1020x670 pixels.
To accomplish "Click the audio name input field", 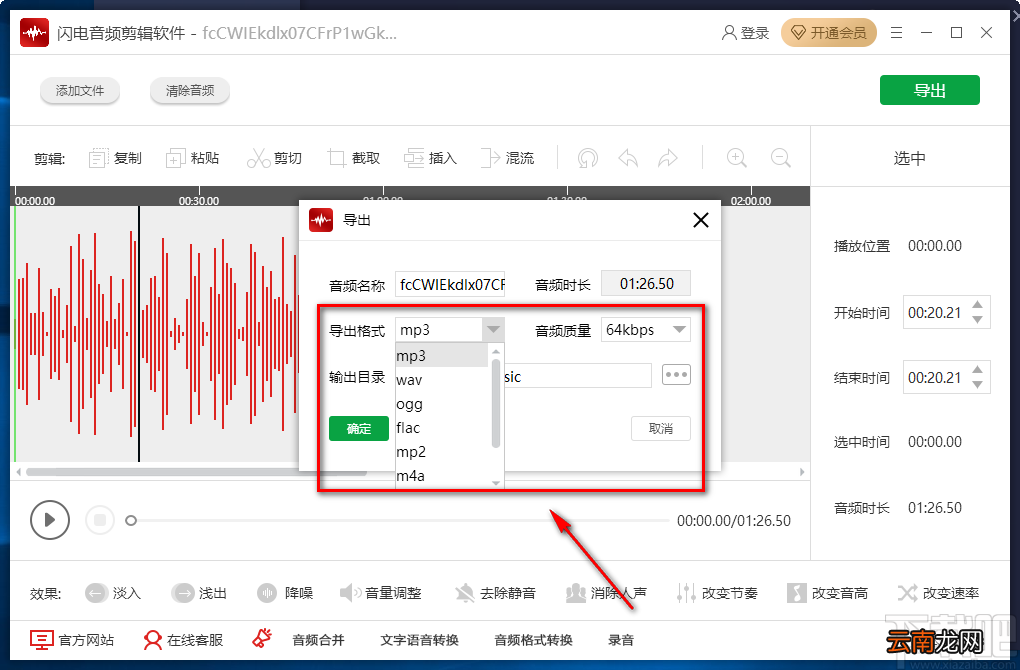I will pos(450,284).
